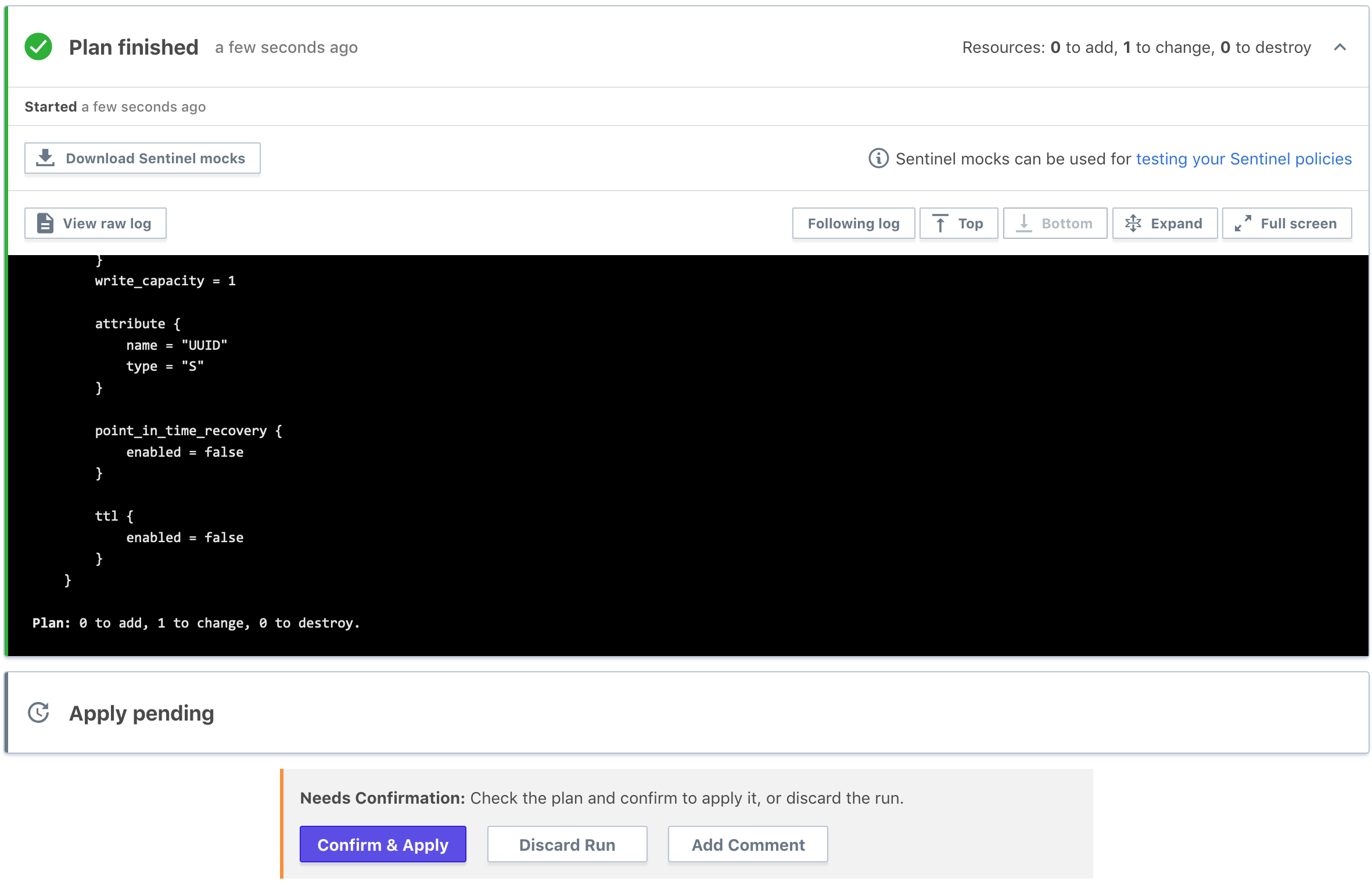
Task: Click the info icon beside Sentinel mocks text
Action: (x=878, y=159)
